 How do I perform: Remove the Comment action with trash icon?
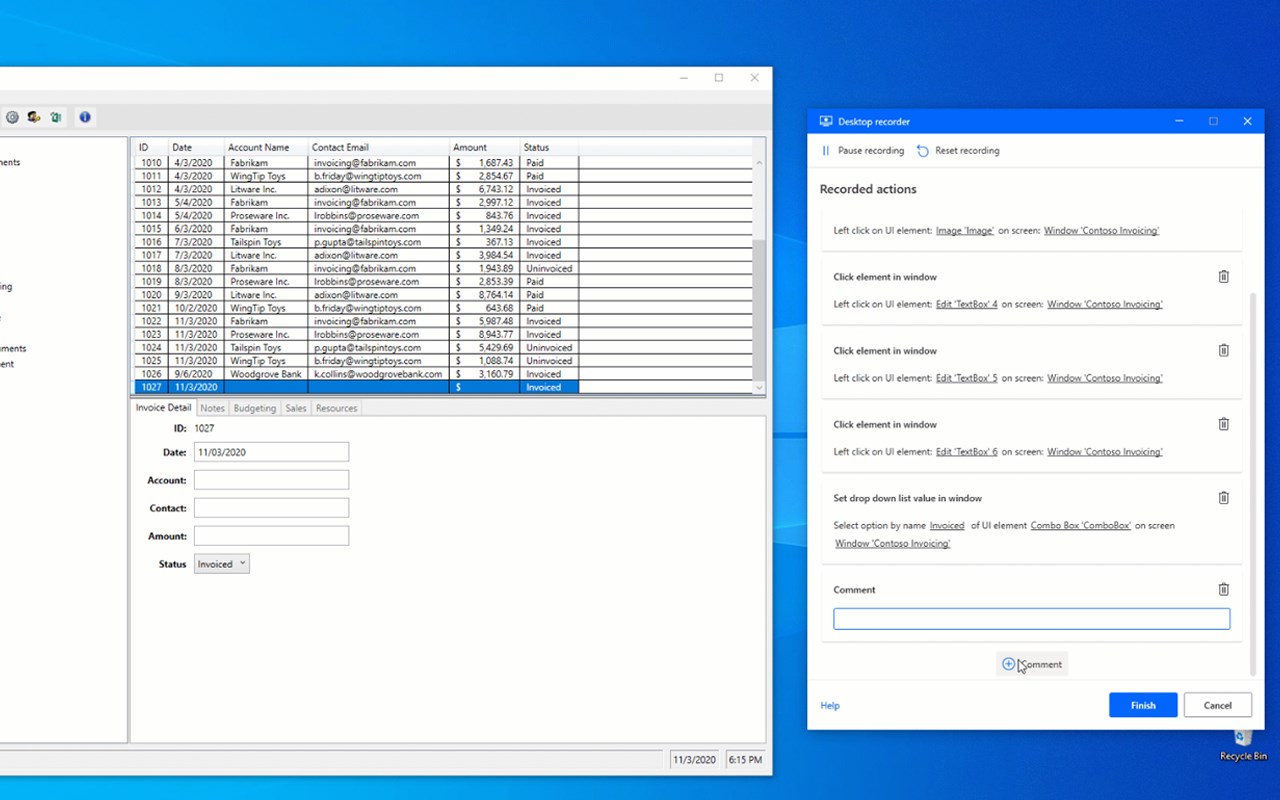pos(1223,590)
